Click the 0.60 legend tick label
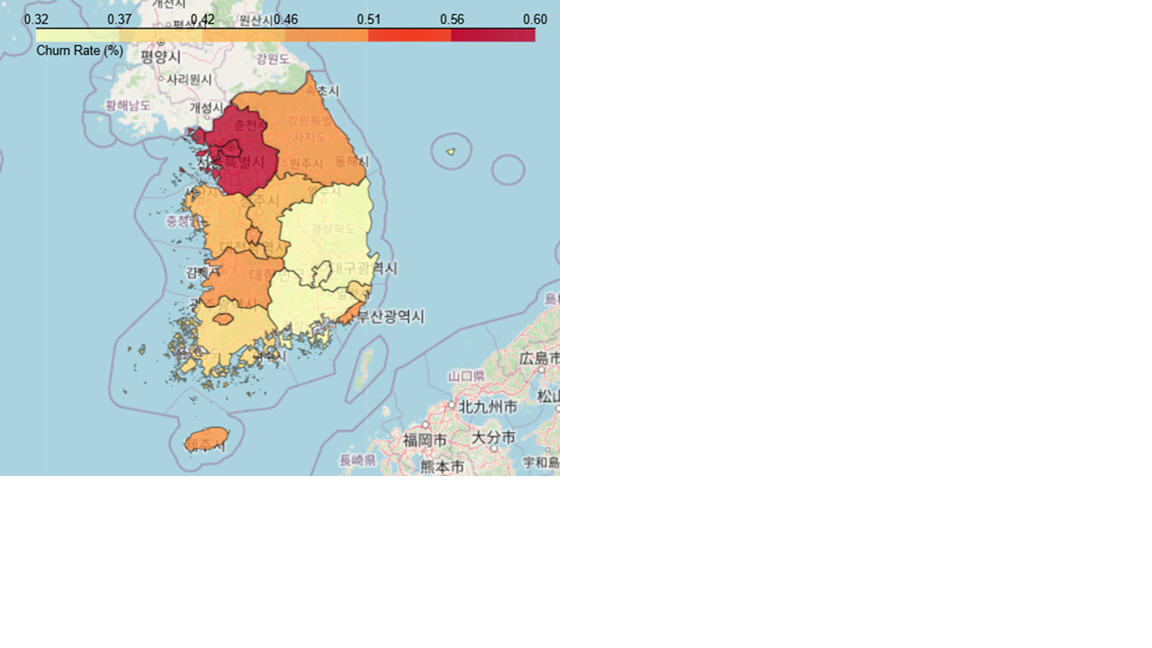1152x648 pixels. [535, 20]
